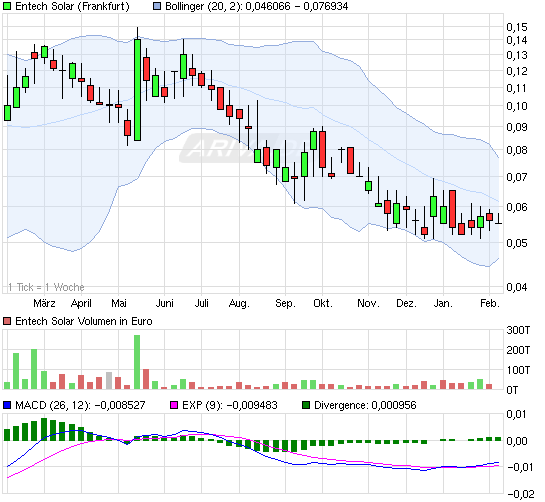
Task: Click the 0,09 price axis value
Action: point(517,127)
